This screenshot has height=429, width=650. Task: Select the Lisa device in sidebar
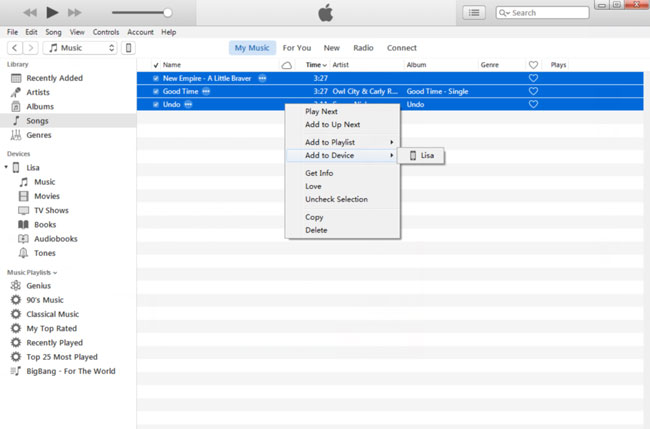coord(33,167)
